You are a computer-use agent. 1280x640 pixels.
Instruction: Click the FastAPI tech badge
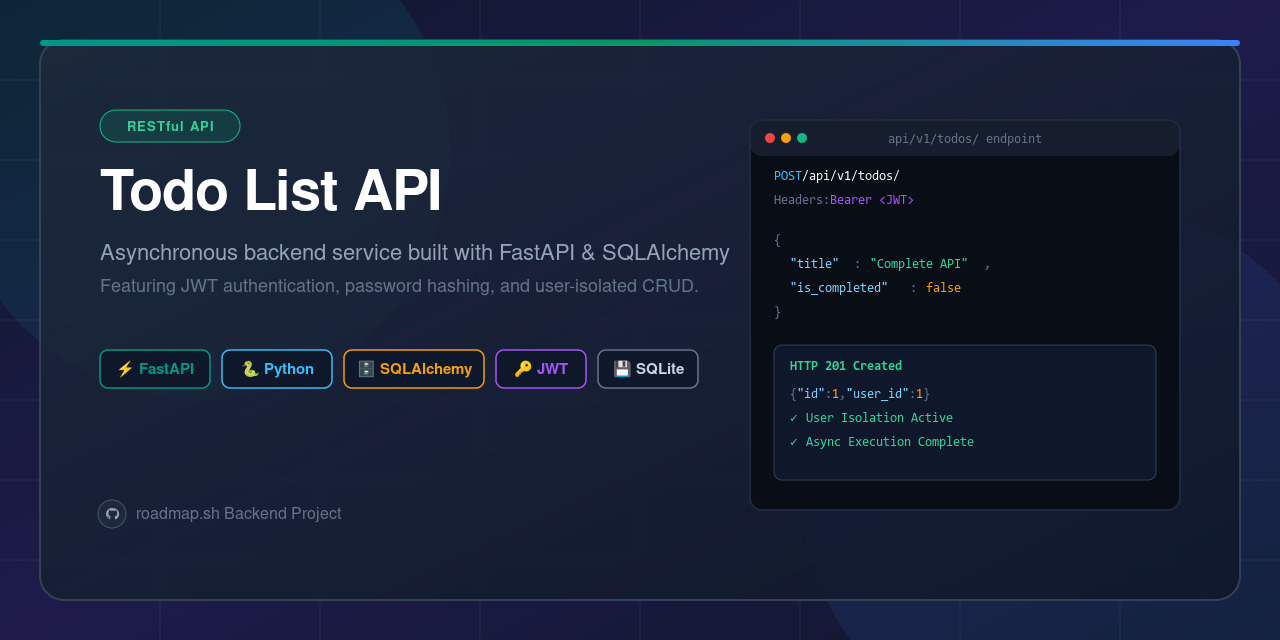click(x=155, y=369)
